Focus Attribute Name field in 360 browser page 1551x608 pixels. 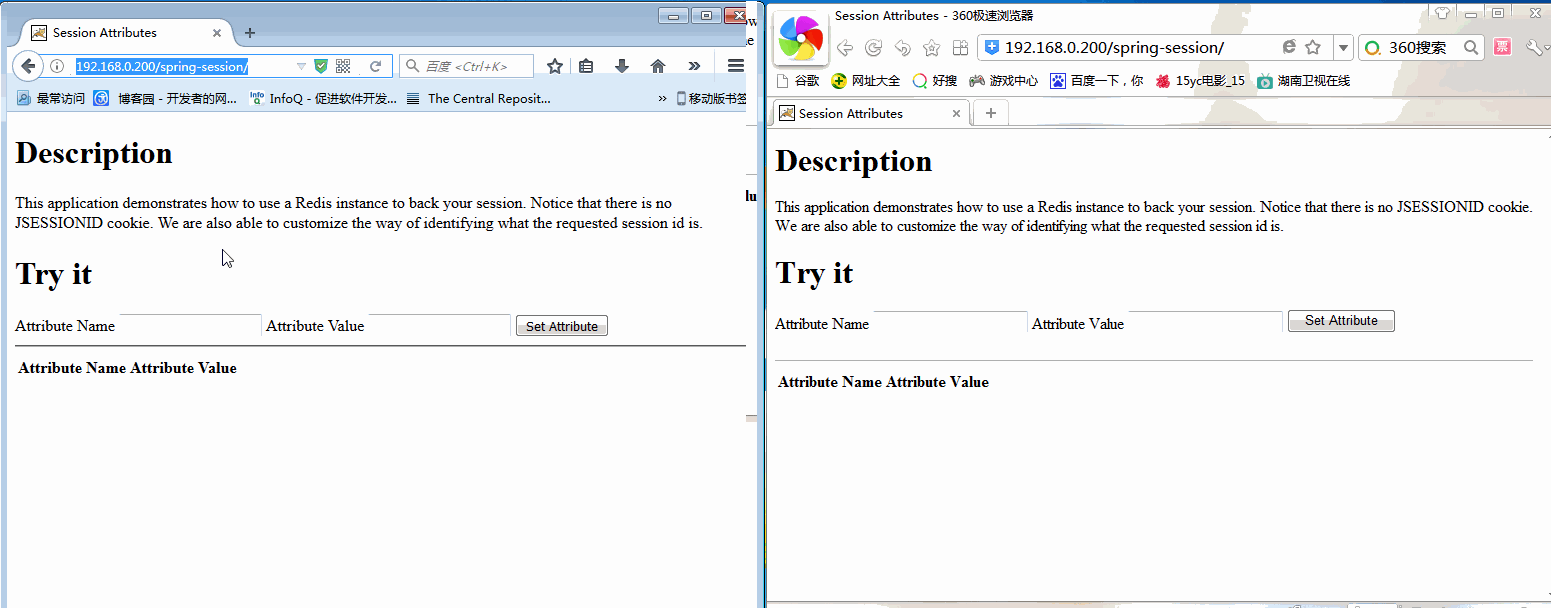coord(950,322)
